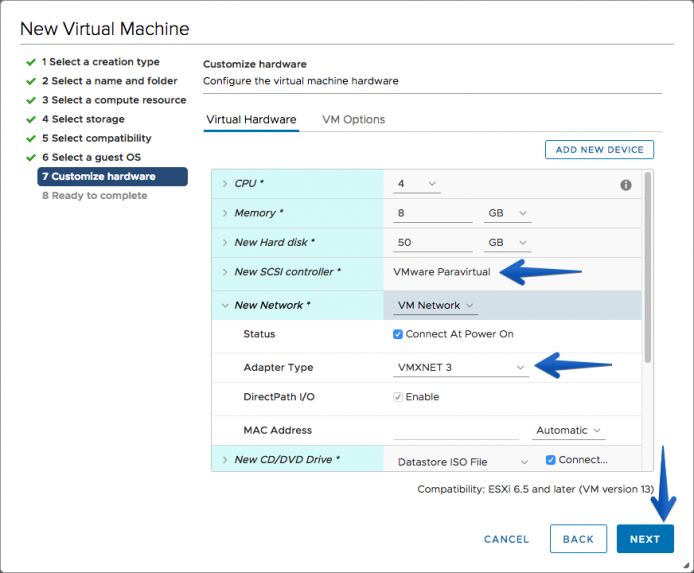Go to step 2 Select a name and folder

tap(109, 81)
